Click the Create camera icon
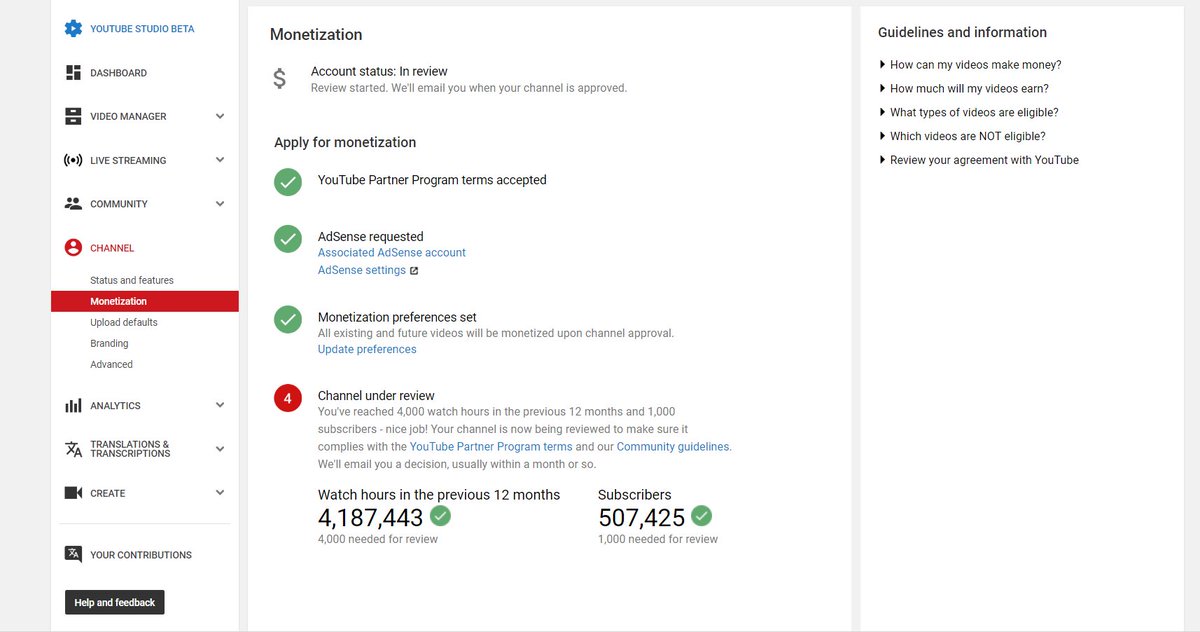This screenshot has width=1200, height=632. [x=73, y=493]
